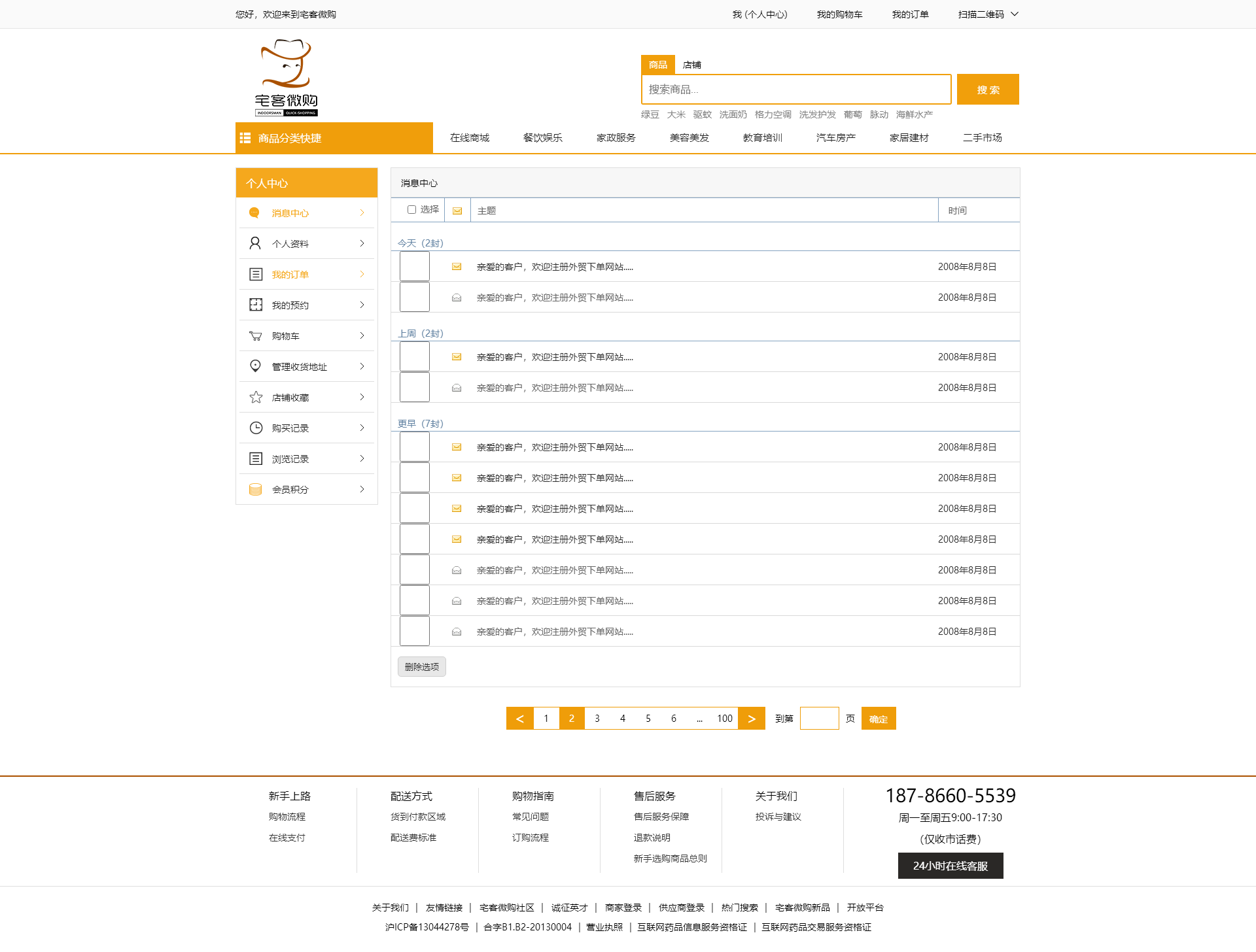Screen dimensions: 1256x952
Task: Switch to the 店铺 search tab
Action: coord(691,65)
